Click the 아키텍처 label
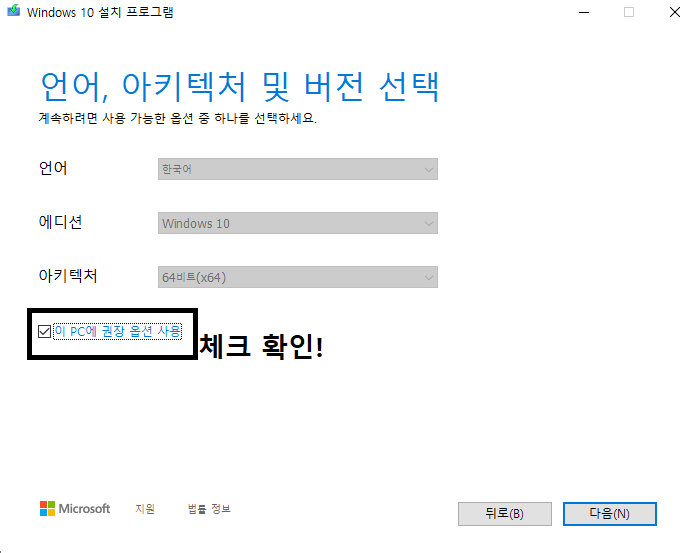Screen dimensions: 693x553 pos(68,276)
